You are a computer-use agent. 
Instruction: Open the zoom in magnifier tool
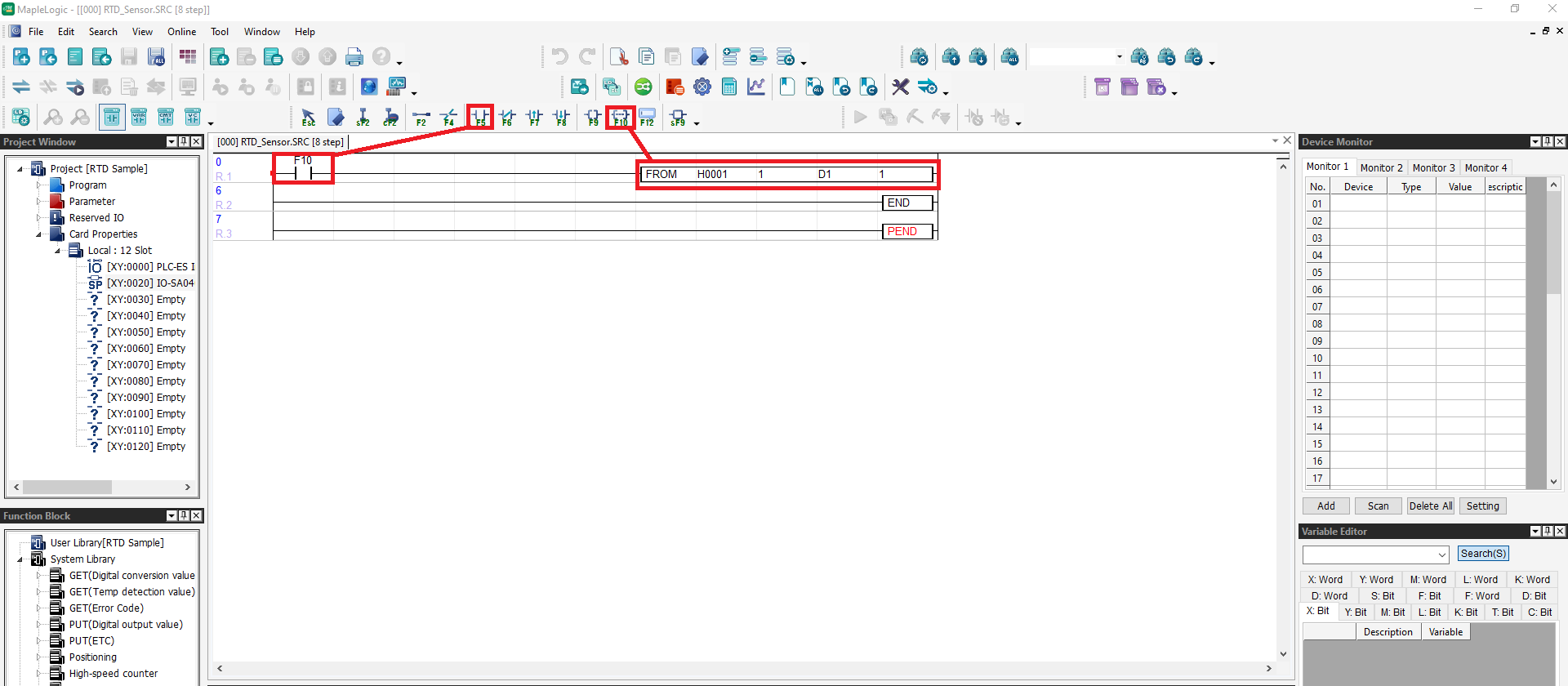pyautogui.click(x=53, y=117)
